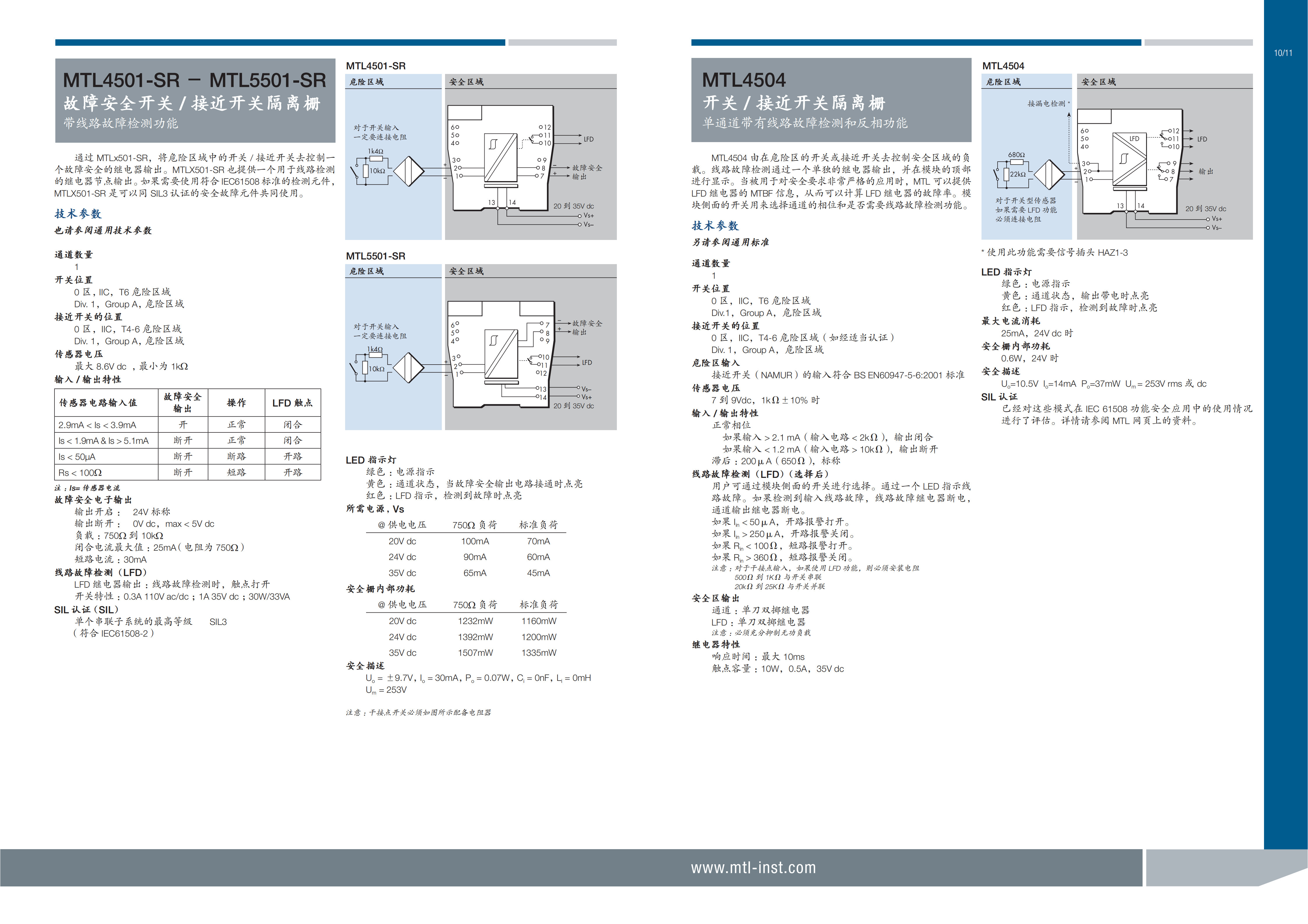
Task: Click the 'LFD 触点' table column header
Action: (x=292, y=403)
